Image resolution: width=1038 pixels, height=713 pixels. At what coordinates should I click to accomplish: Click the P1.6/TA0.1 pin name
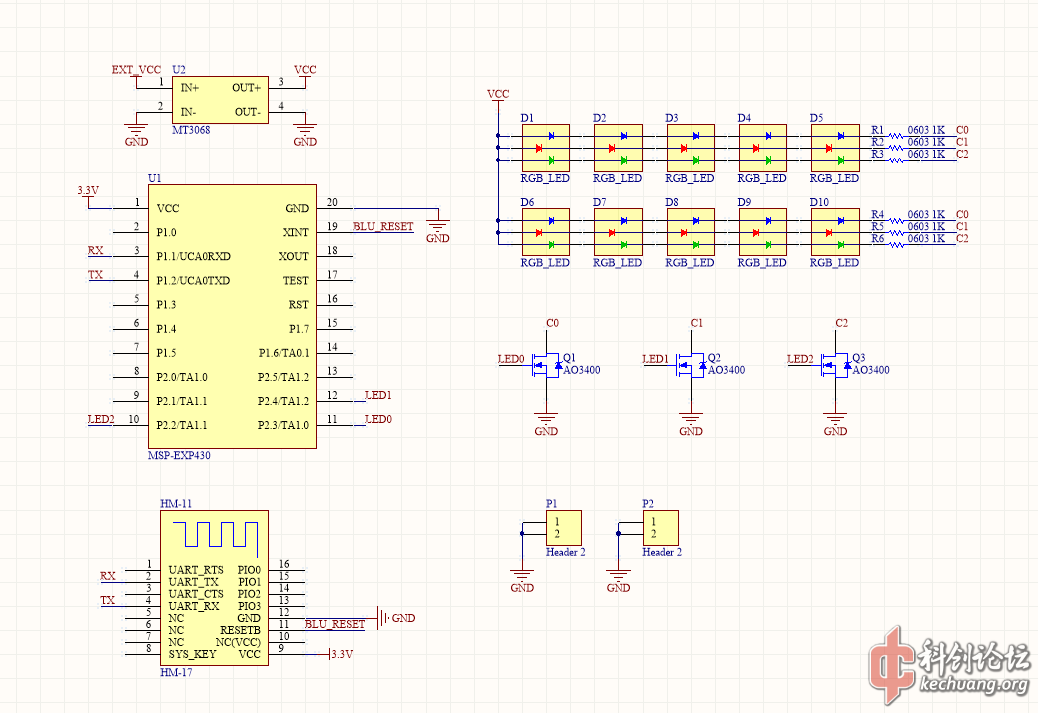[283, 353]
